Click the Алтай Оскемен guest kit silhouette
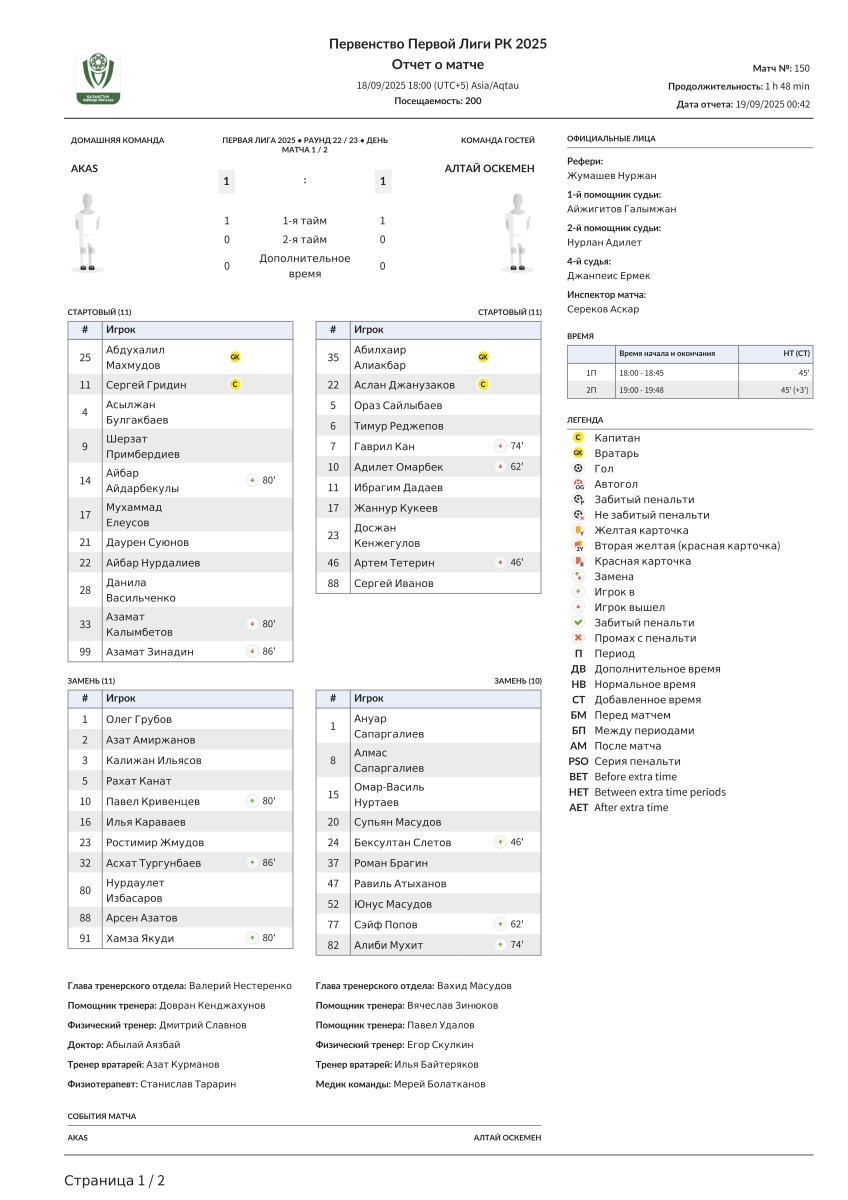This screenshot has height=1200, width=848. click(x=517, y=232)
